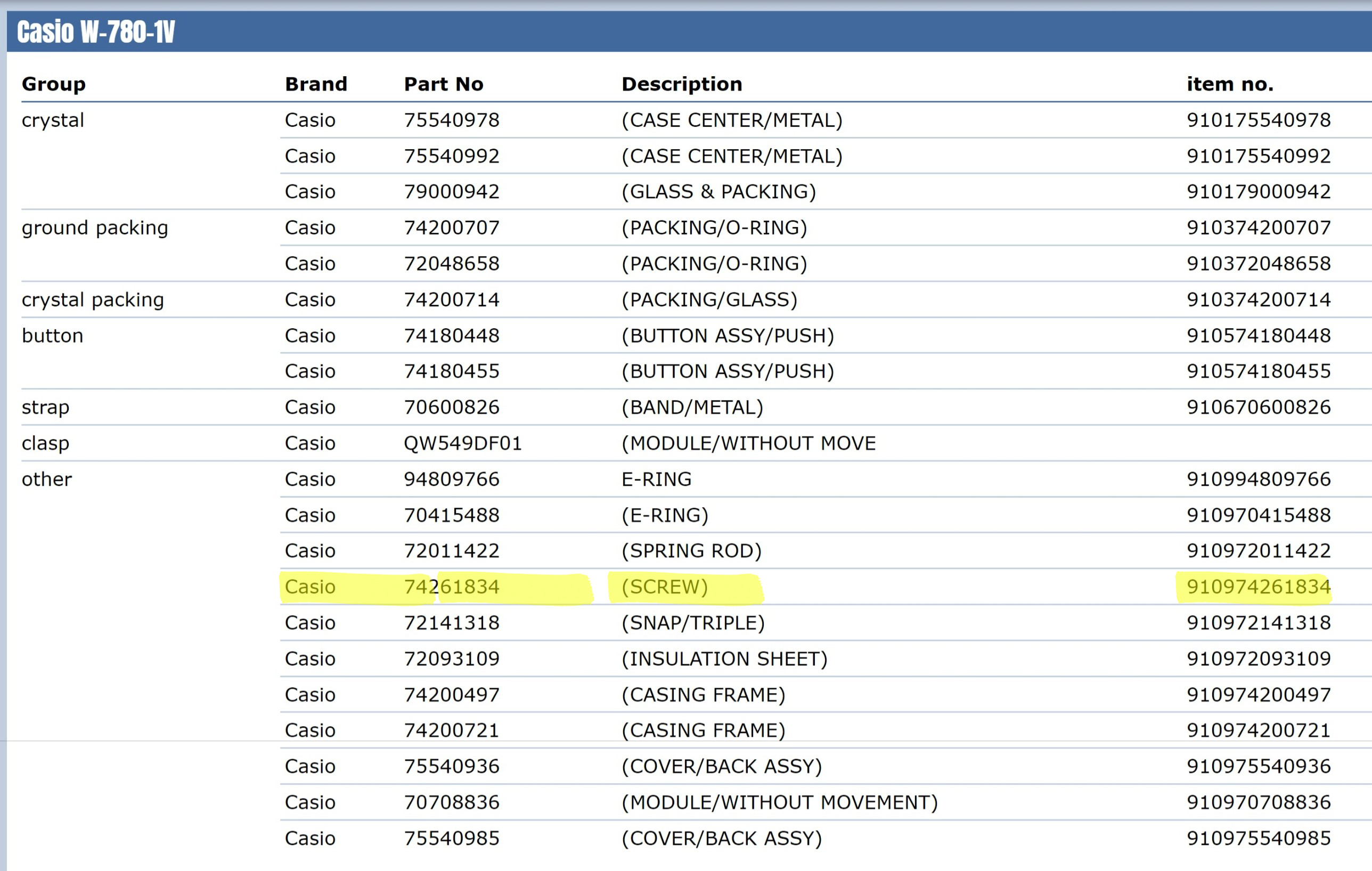
Task: Select the ground packing group label
Action: [x=95, y=229]
